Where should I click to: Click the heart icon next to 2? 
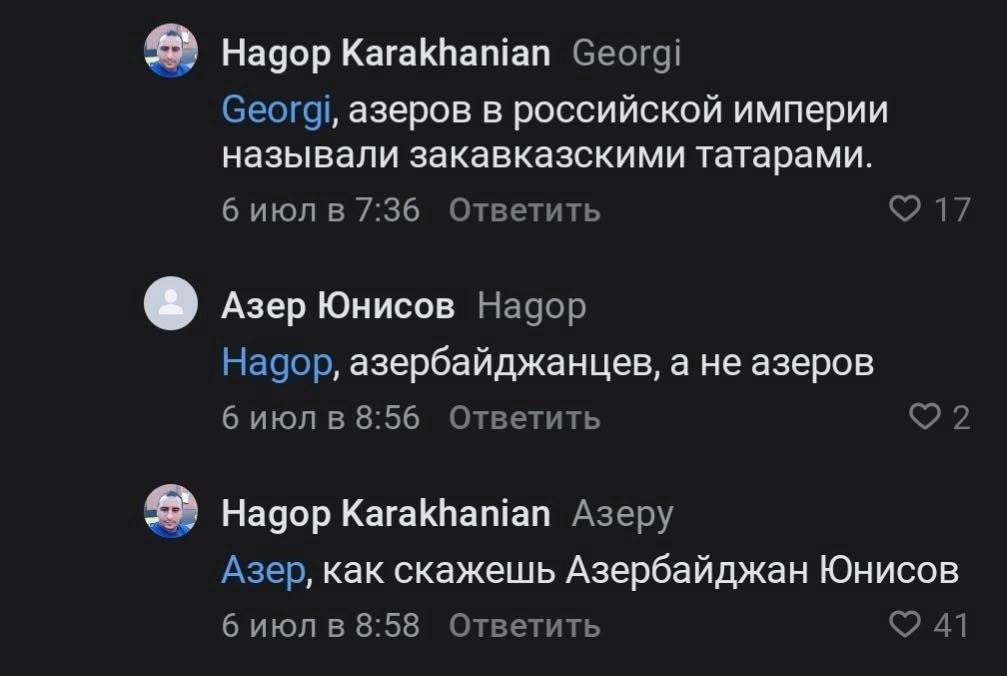point(928,418)
